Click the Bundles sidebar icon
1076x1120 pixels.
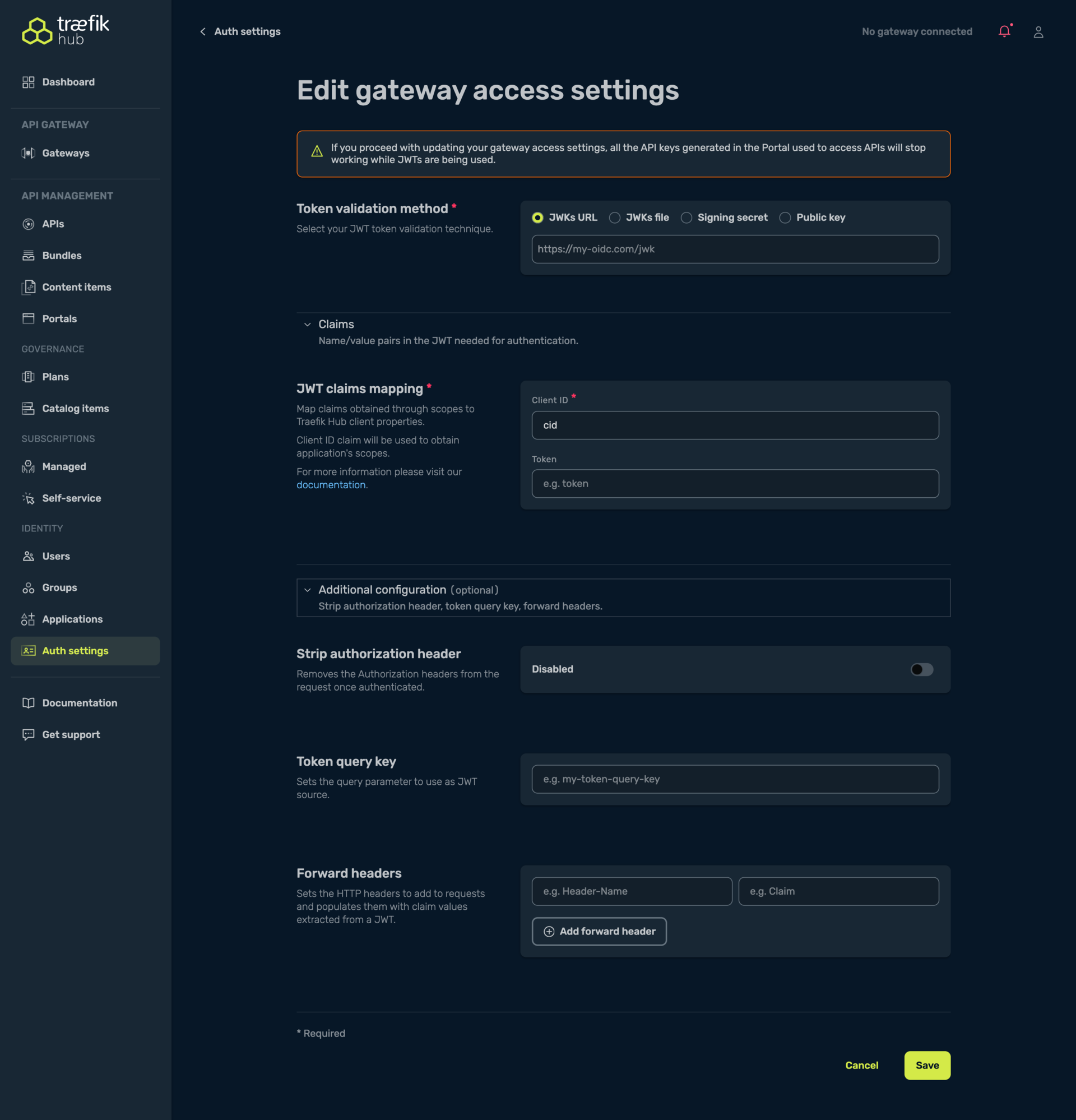[x=28, y=256]
